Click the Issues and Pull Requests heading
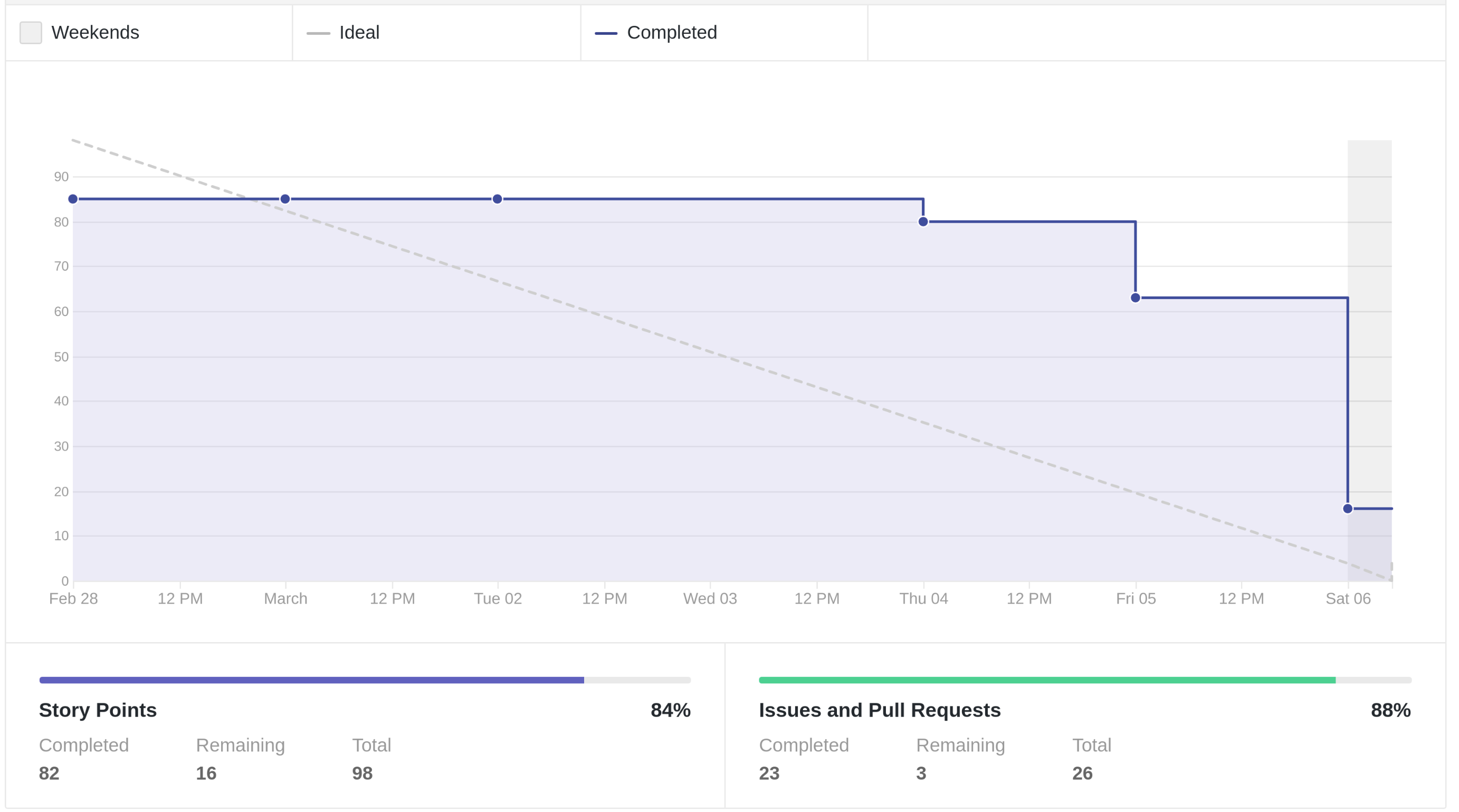 point(880,710)
